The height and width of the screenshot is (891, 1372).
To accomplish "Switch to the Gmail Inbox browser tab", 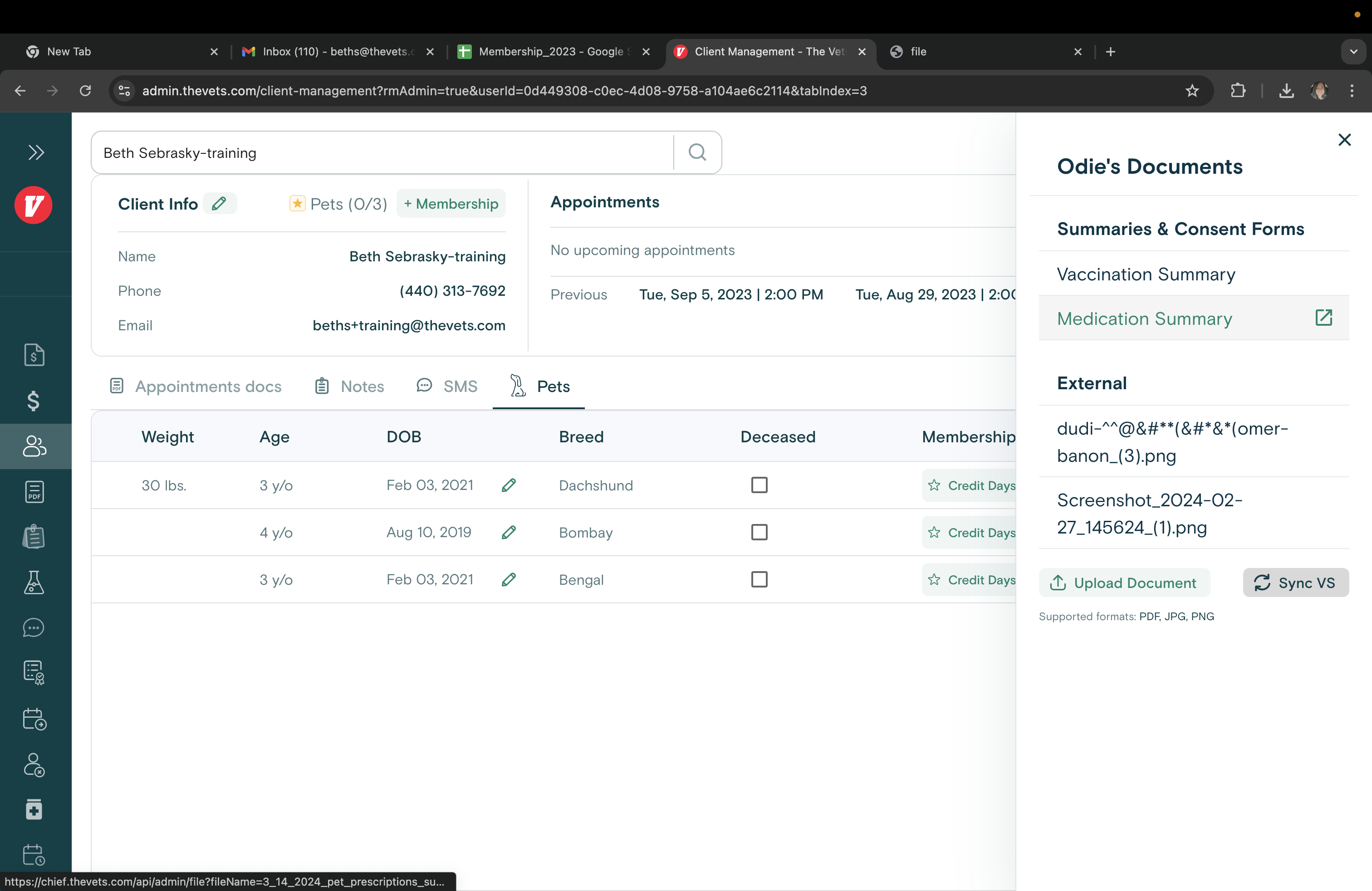I will (x=338, y=51).
